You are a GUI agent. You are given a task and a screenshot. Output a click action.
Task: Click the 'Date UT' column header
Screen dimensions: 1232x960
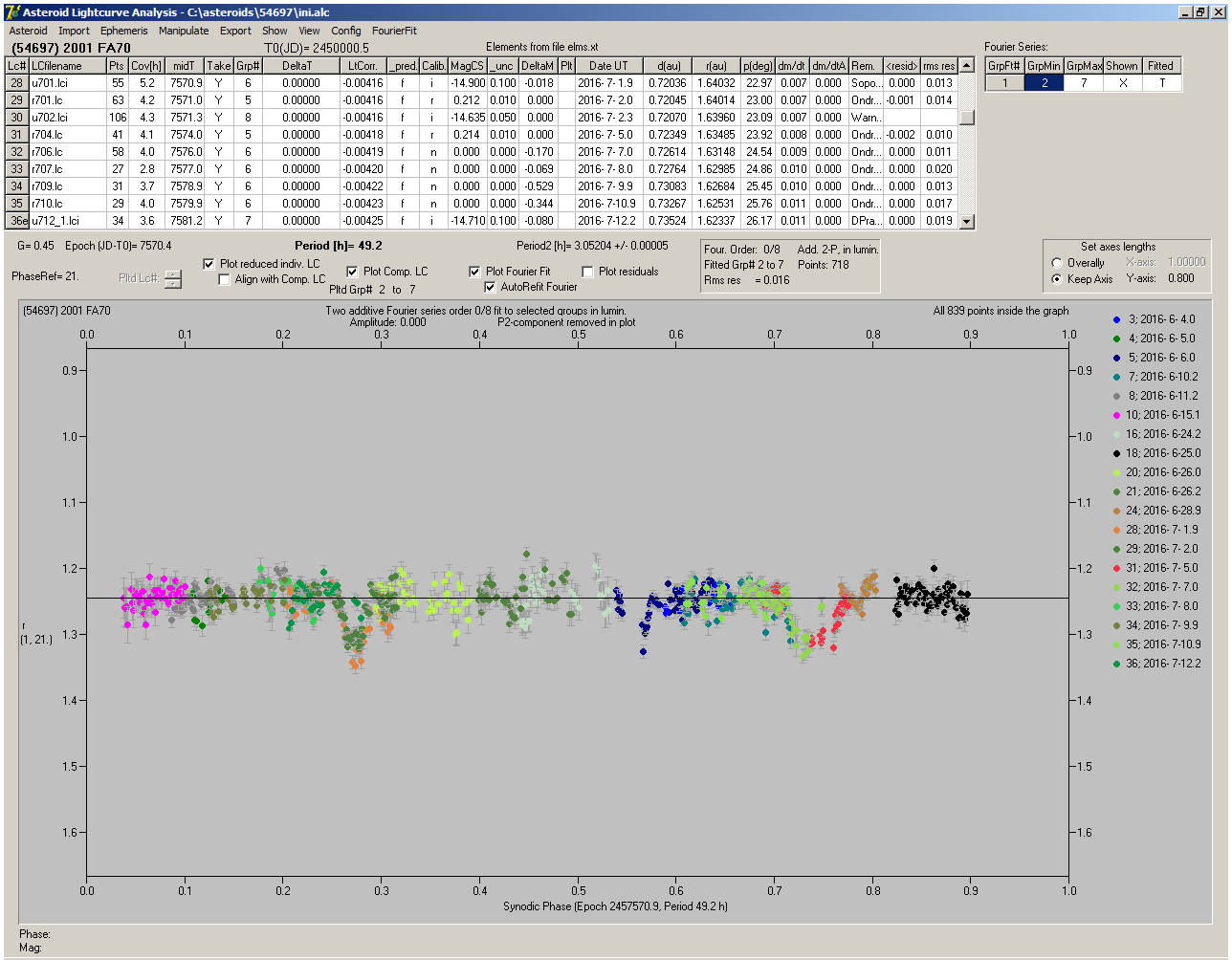coord(608,66)
